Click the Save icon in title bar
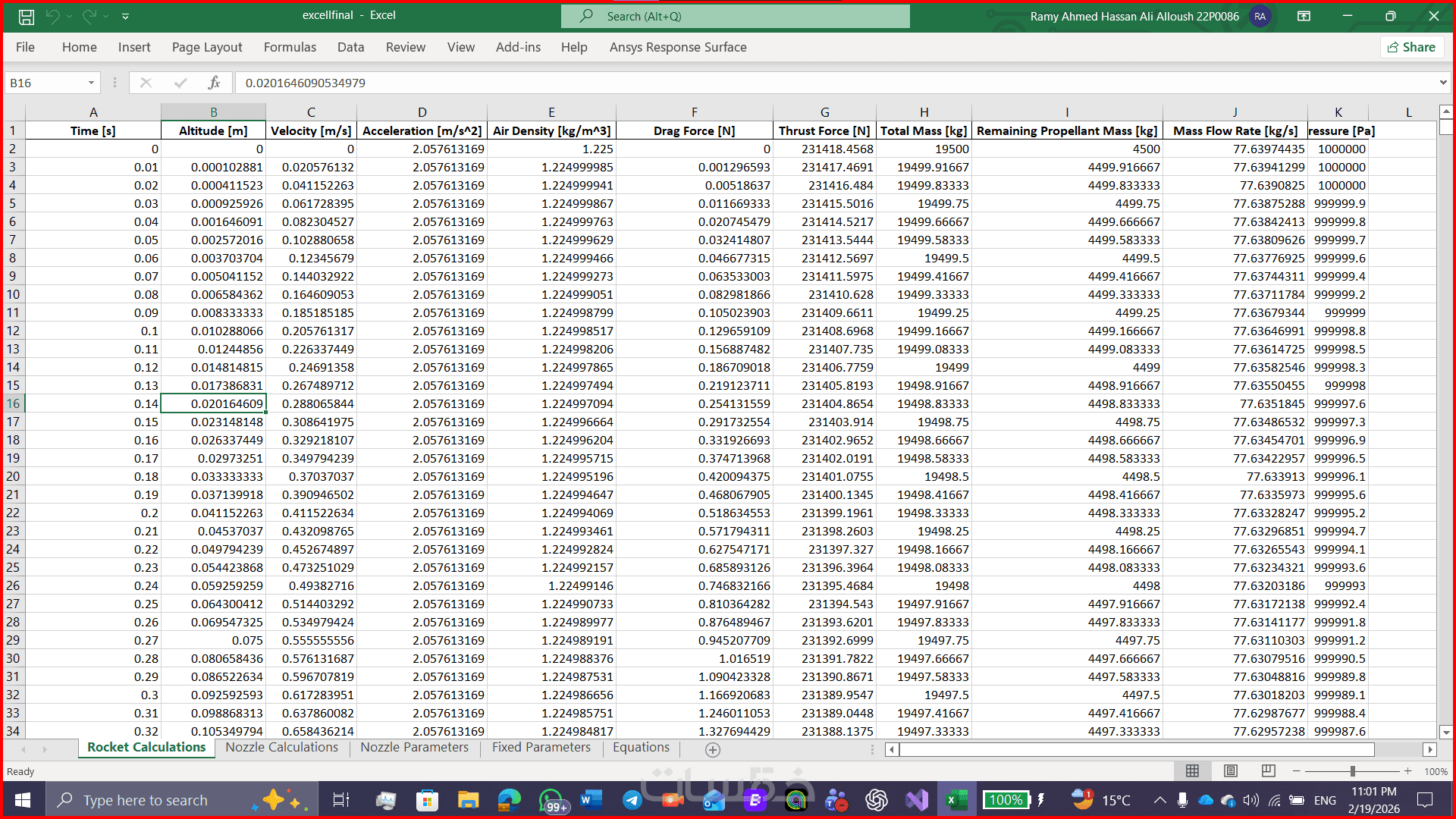The image size is (1456, 819). [26, 16]
